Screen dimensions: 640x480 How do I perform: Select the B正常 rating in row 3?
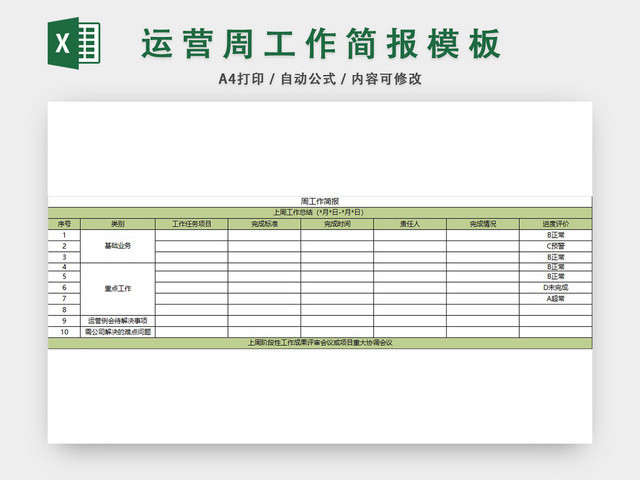click(556, 257)
